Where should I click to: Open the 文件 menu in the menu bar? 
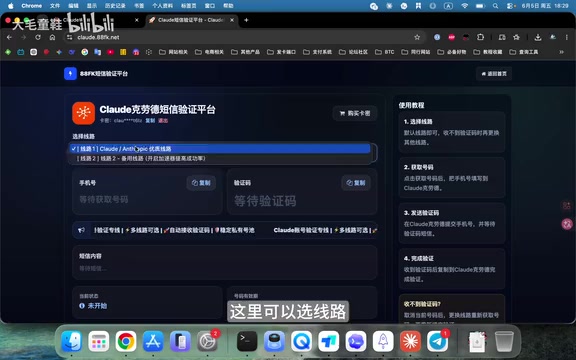[54, 6]
